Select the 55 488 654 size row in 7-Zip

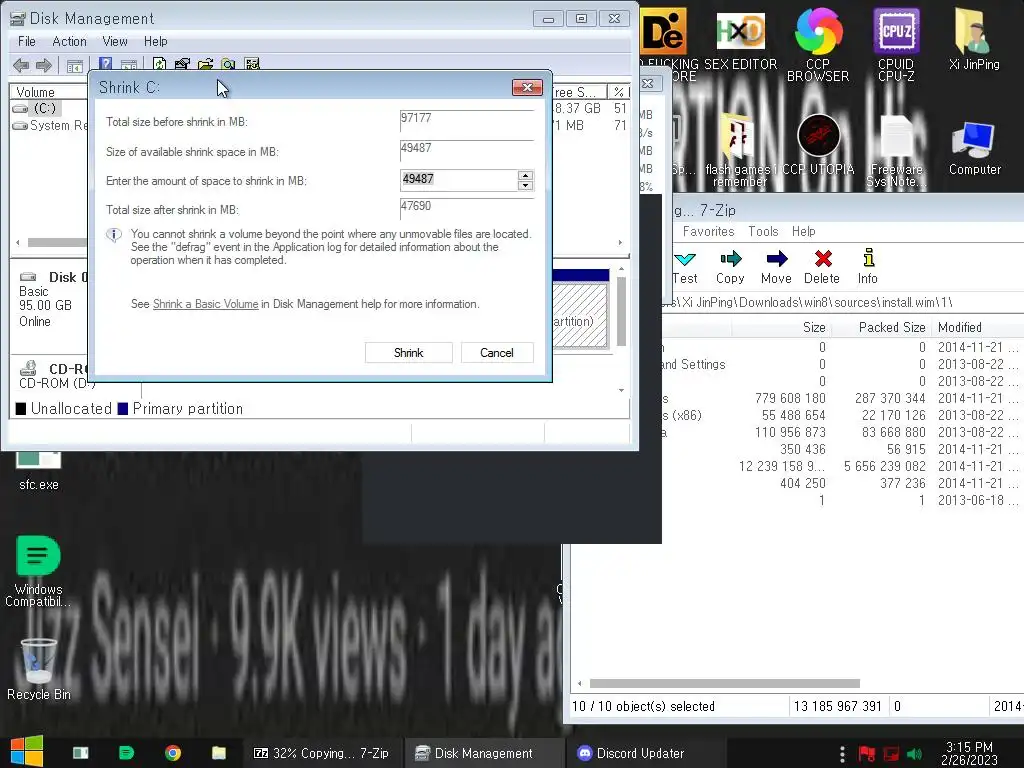click(842, 415)
